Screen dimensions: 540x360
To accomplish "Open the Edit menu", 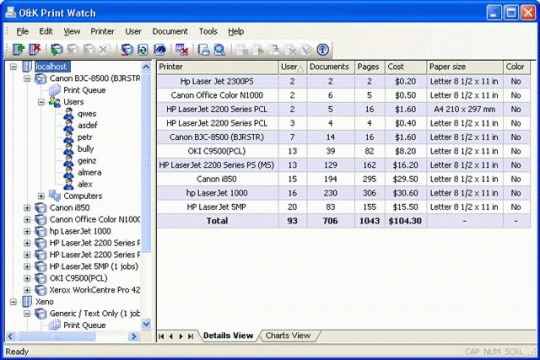I will pos(46,31).
